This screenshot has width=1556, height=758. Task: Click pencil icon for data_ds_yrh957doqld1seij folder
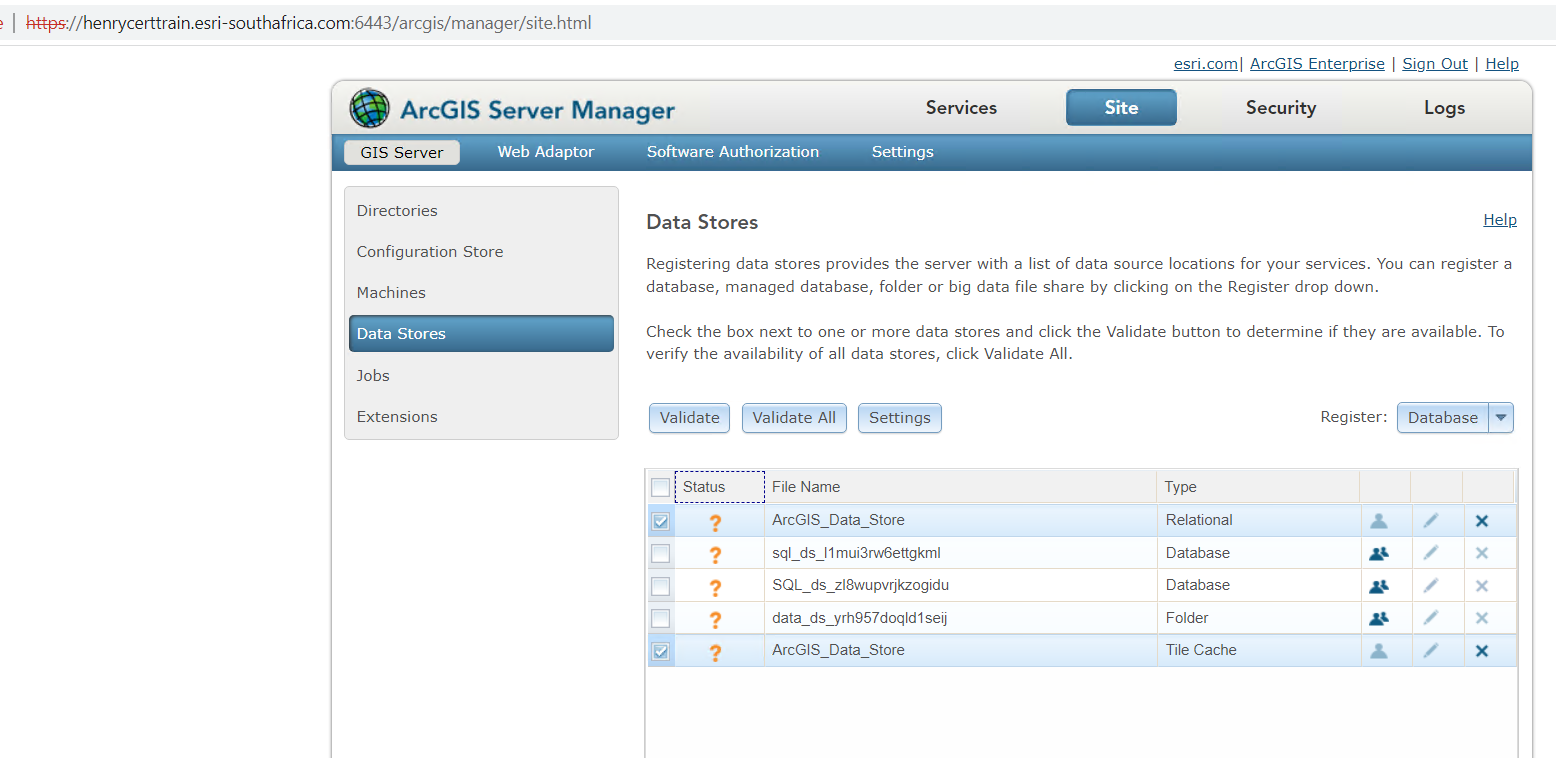click(1431, 618)
